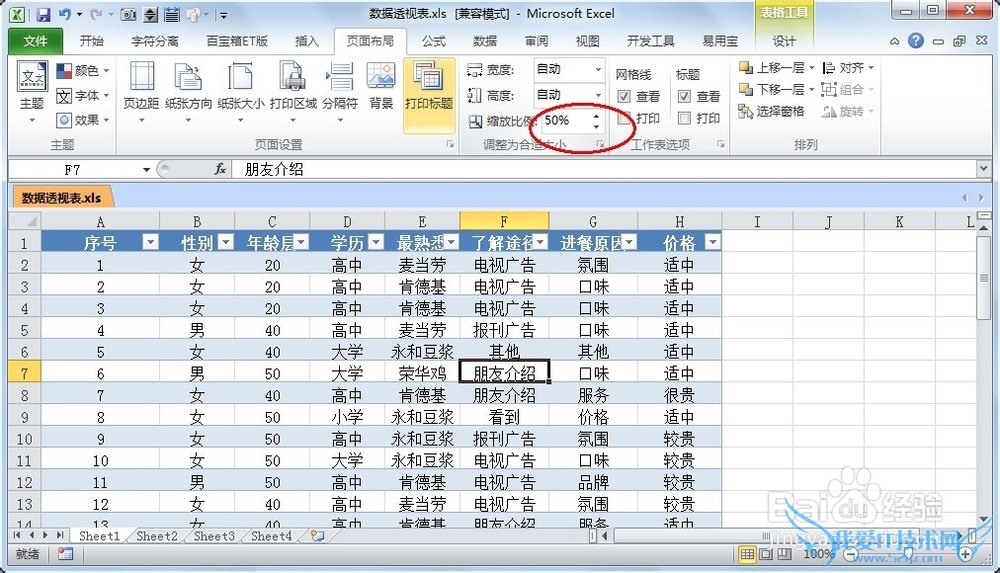1000x573 pixels.
Task: Toggle Gridlines View (查看) checkbox
Action: point(624,96)
